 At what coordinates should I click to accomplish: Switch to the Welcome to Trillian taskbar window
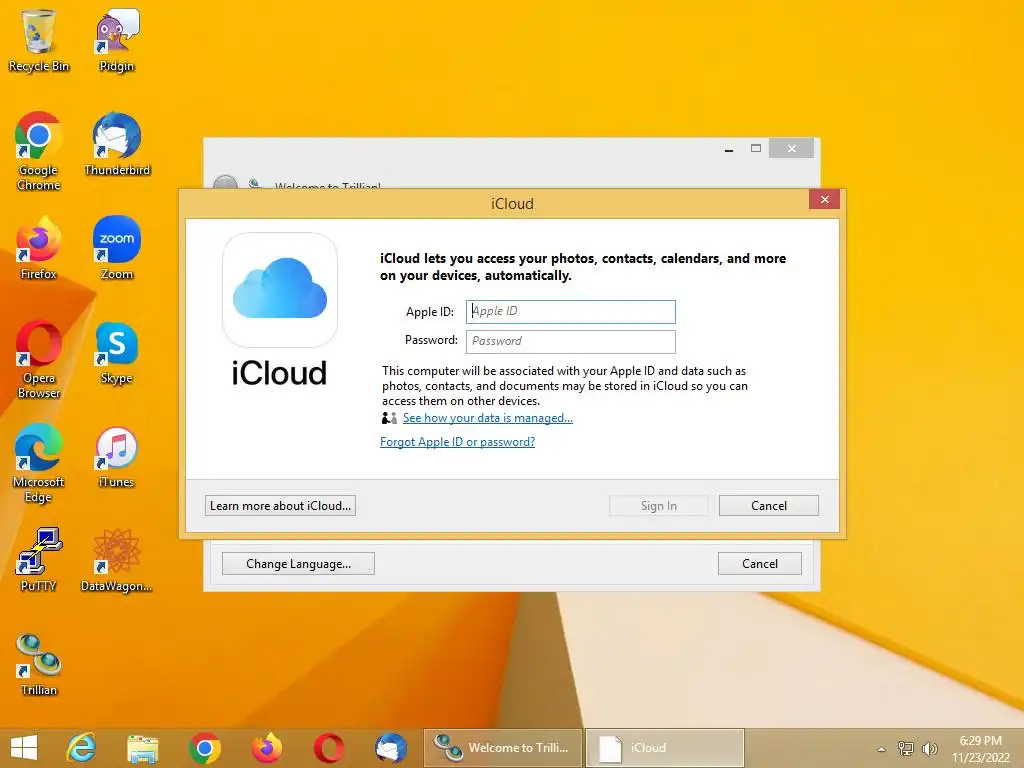(x=503, y=748)
